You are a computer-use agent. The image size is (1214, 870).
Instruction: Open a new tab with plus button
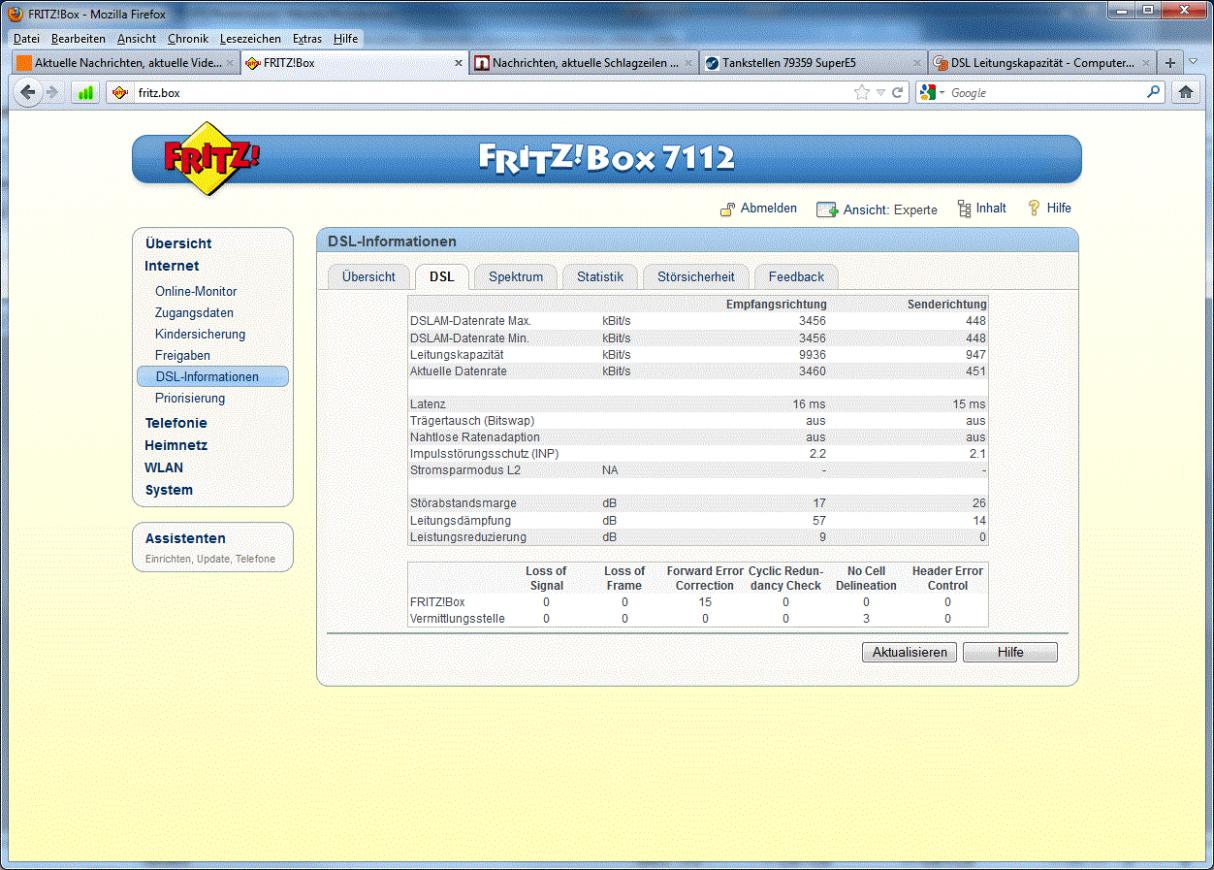click(1170, 62)
